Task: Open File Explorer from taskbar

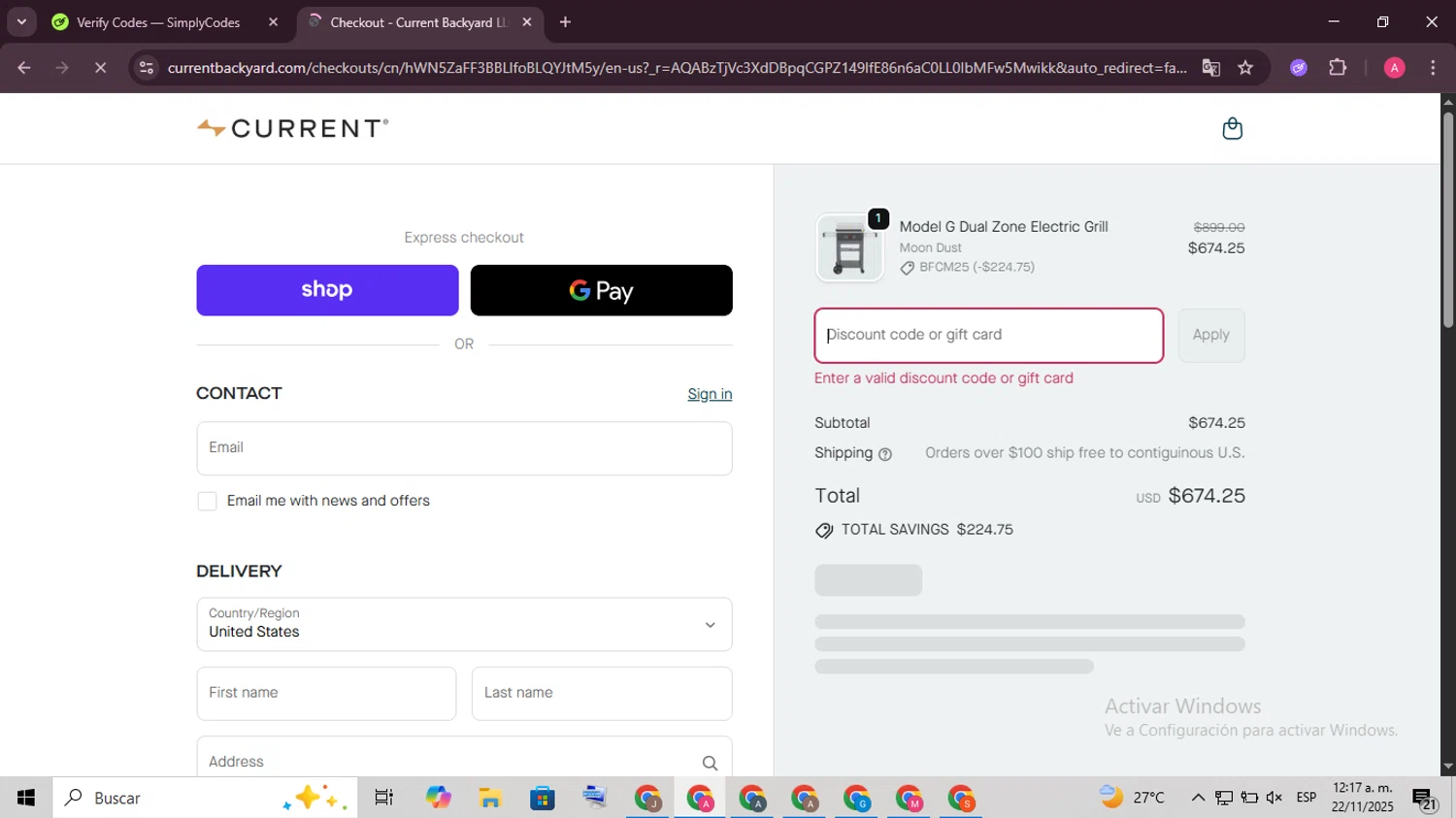Action: point(490,798)
